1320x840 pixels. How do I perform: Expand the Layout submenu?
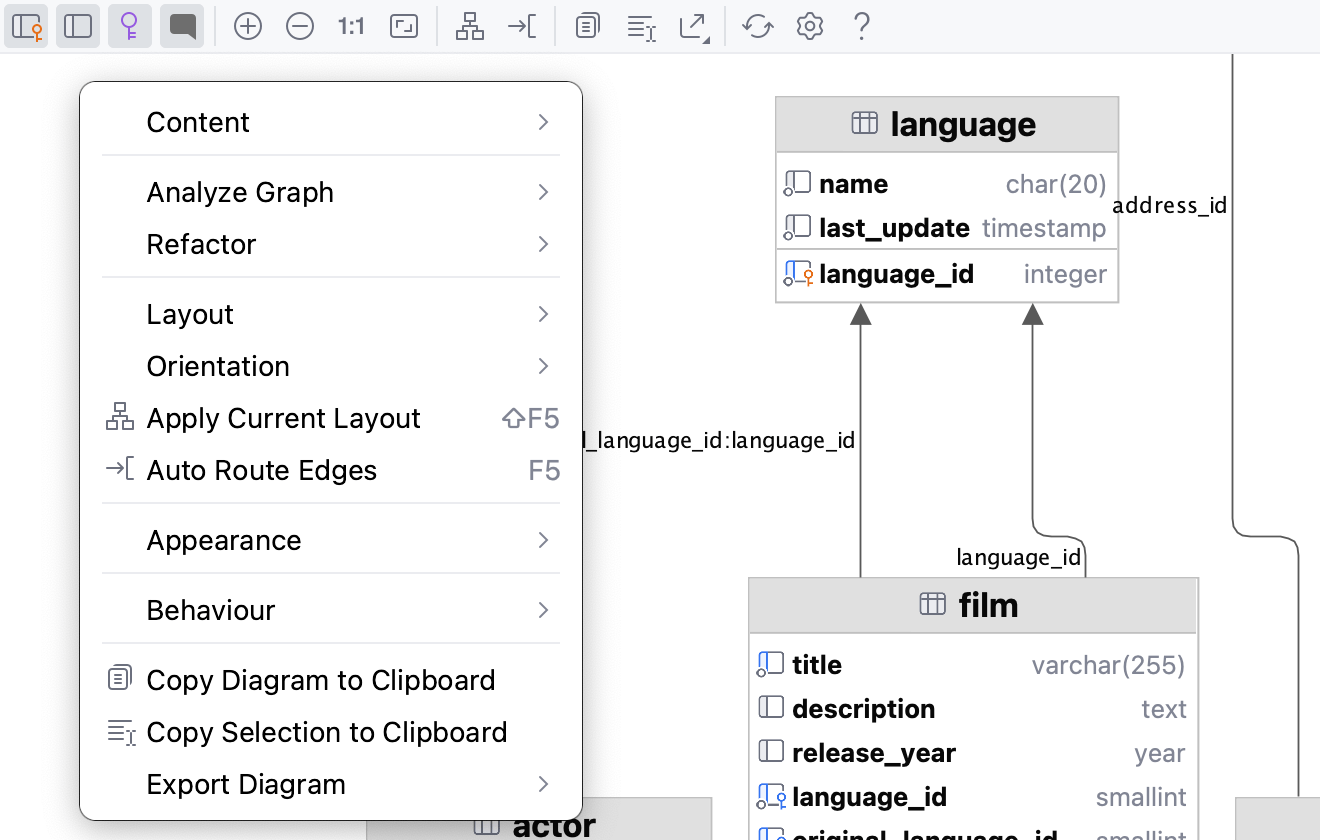331,314
